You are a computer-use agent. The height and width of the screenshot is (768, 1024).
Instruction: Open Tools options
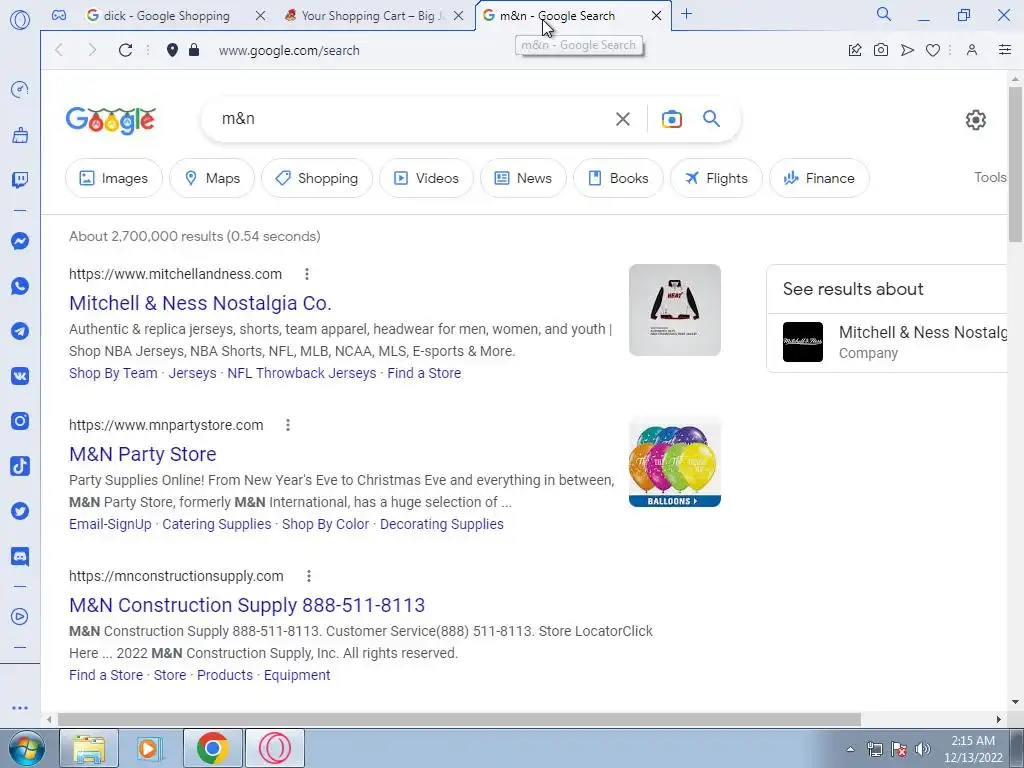(990, 178)
